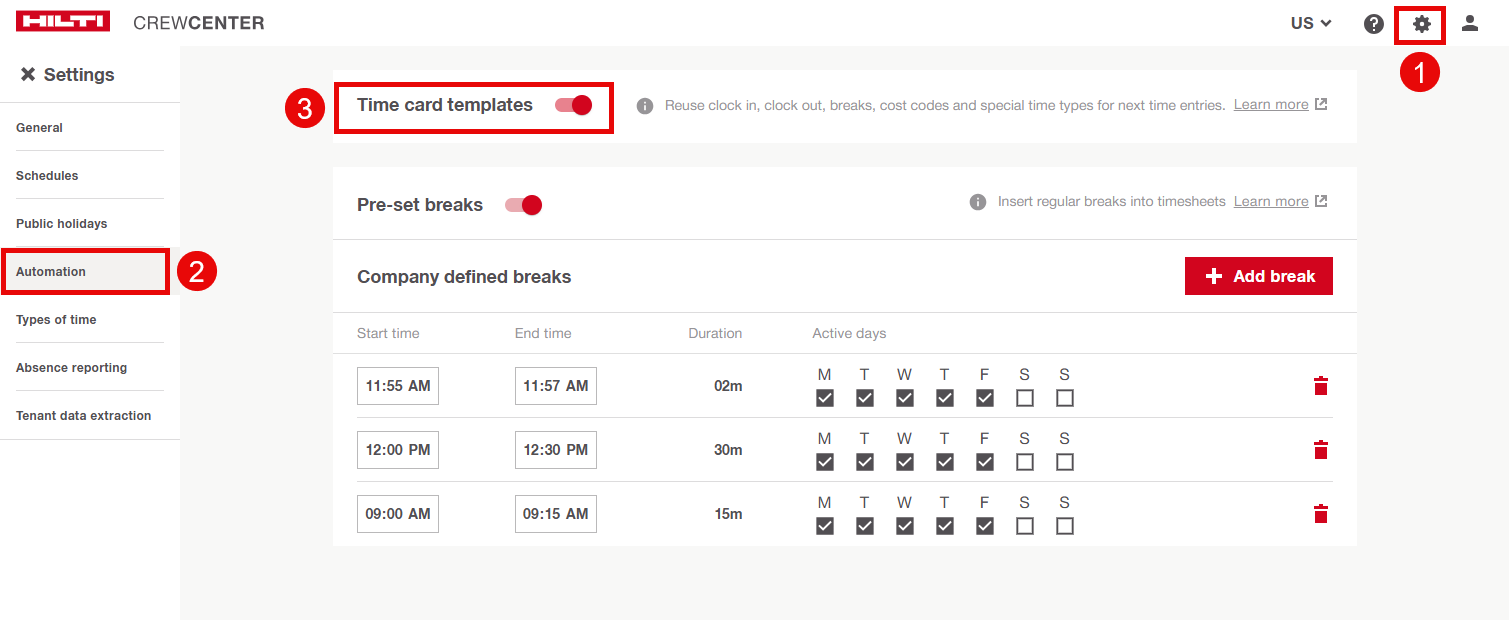Image resolution: width=1509 pixels, height=620 pixels.
Task: Open the user profile icon
Action: pyautogui.click(x=1469, y=23)
